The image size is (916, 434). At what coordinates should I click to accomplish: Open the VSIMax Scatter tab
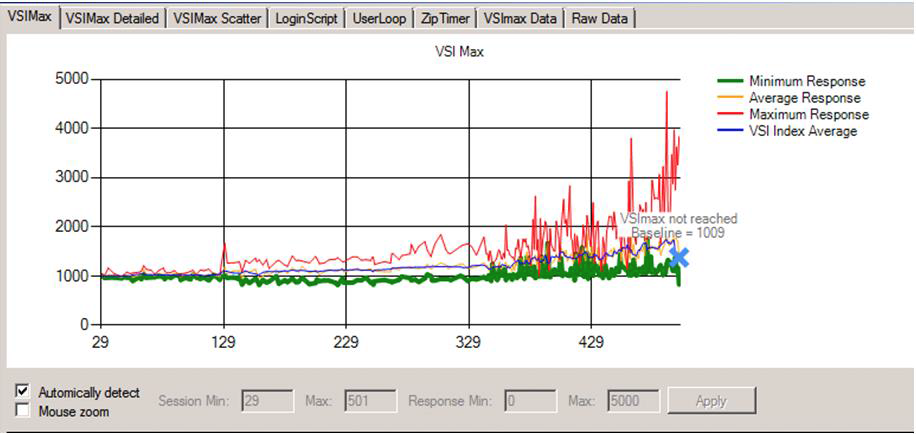click(217, 19)
